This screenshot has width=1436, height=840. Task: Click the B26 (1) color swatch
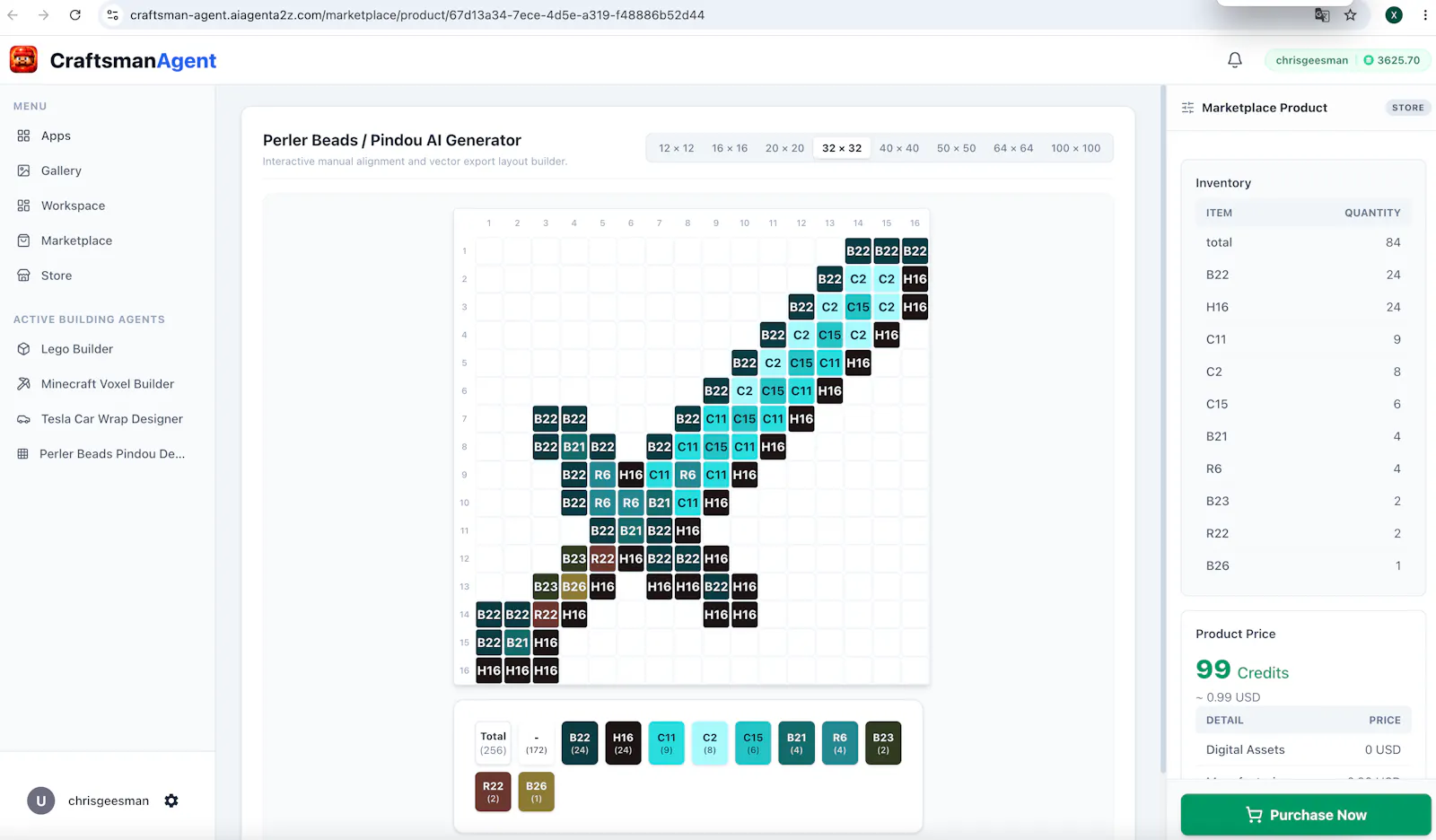point(536,792)
